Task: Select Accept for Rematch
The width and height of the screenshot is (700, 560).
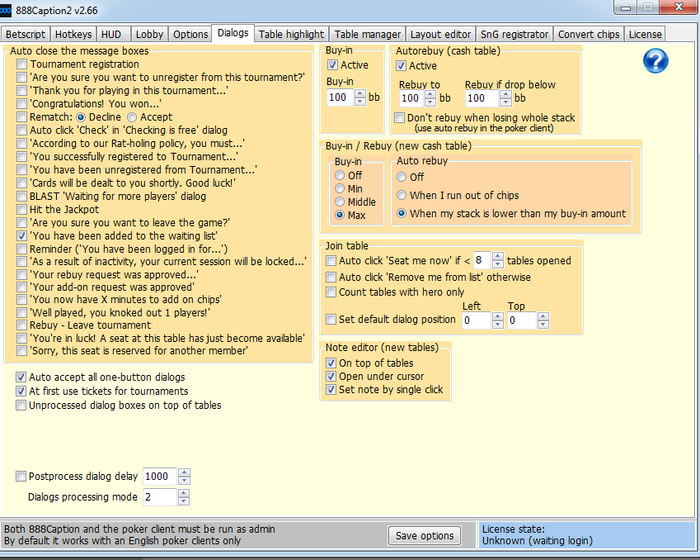Action: [x=132, y=117]
